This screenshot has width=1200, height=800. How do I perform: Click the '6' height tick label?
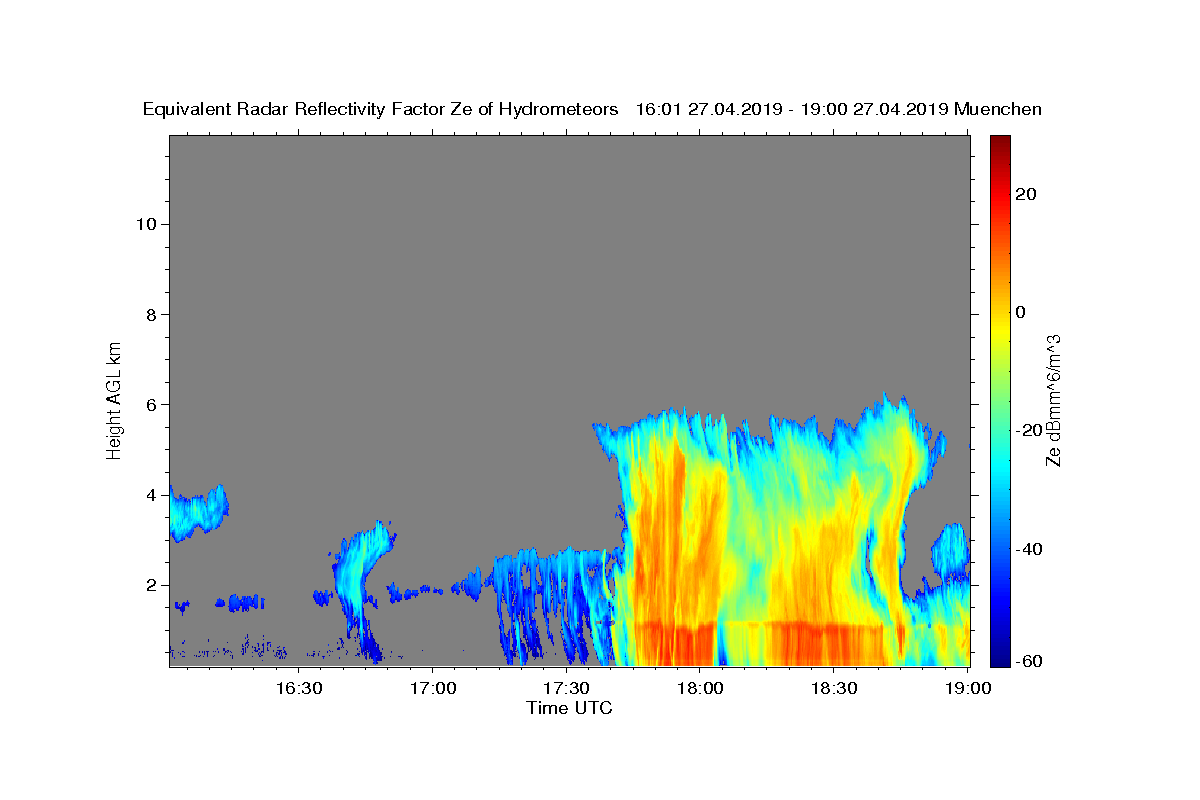(151, 405)
